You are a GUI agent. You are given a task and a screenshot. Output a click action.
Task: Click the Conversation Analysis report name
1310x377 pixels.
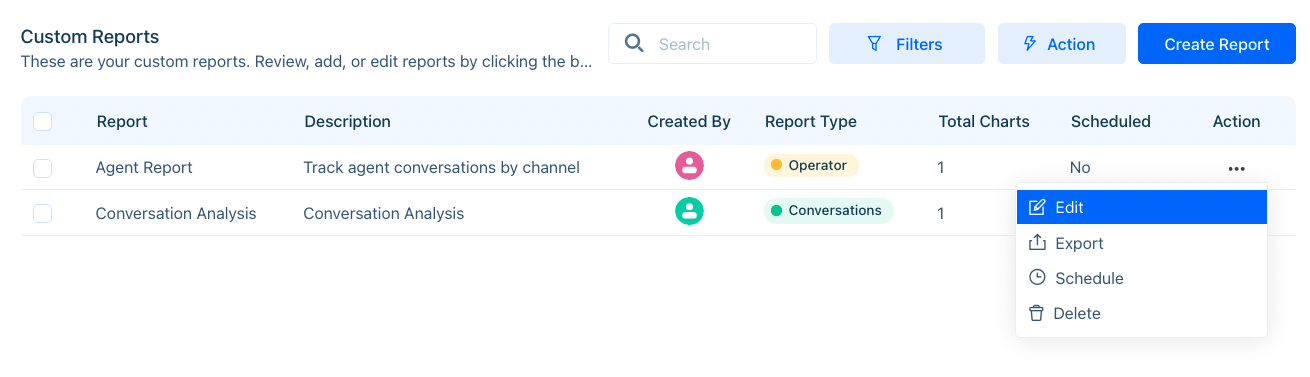coord(176,213)
